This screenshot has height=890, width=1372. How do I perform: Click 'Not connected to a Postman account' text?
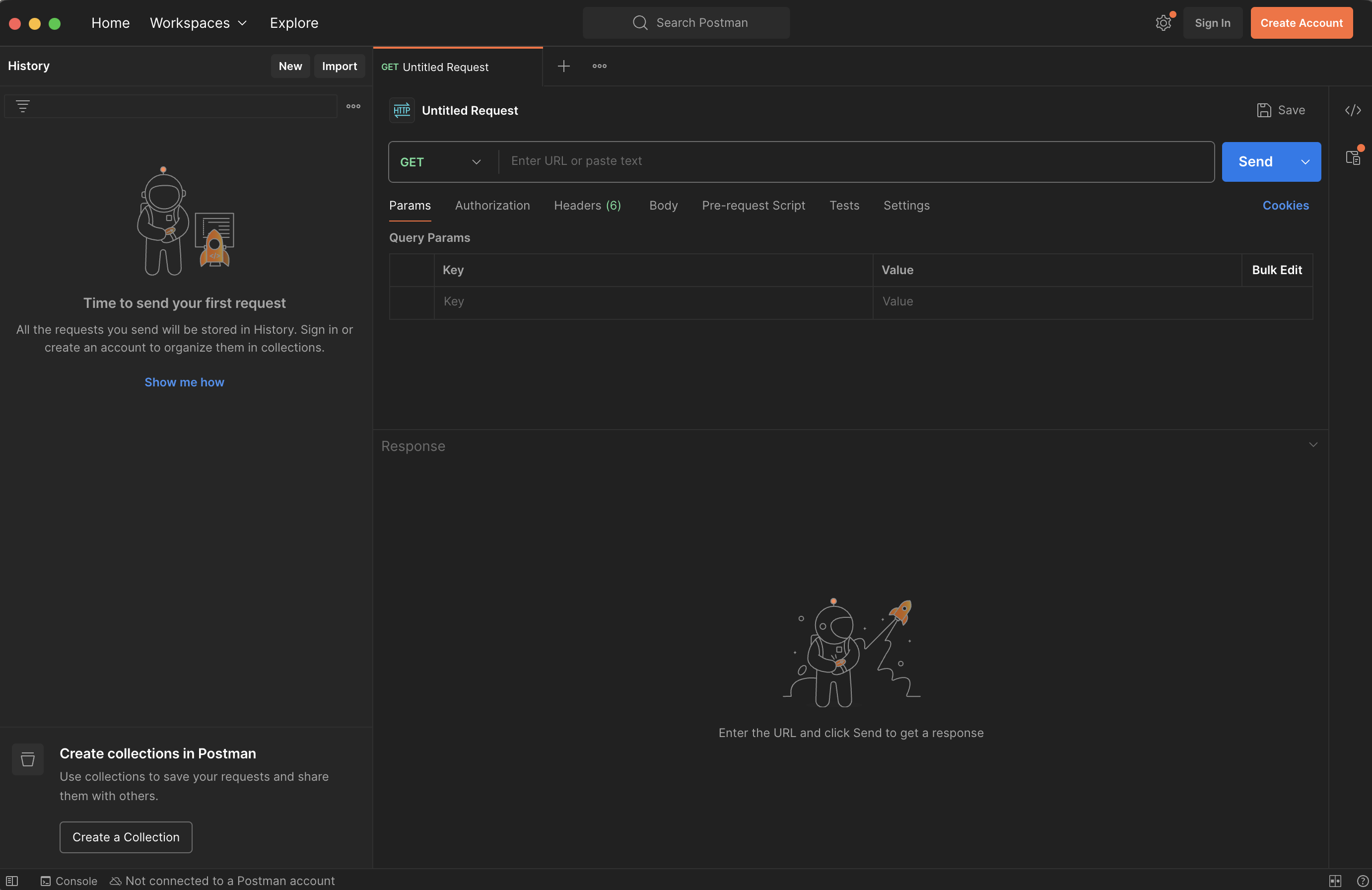click(230, 881)
